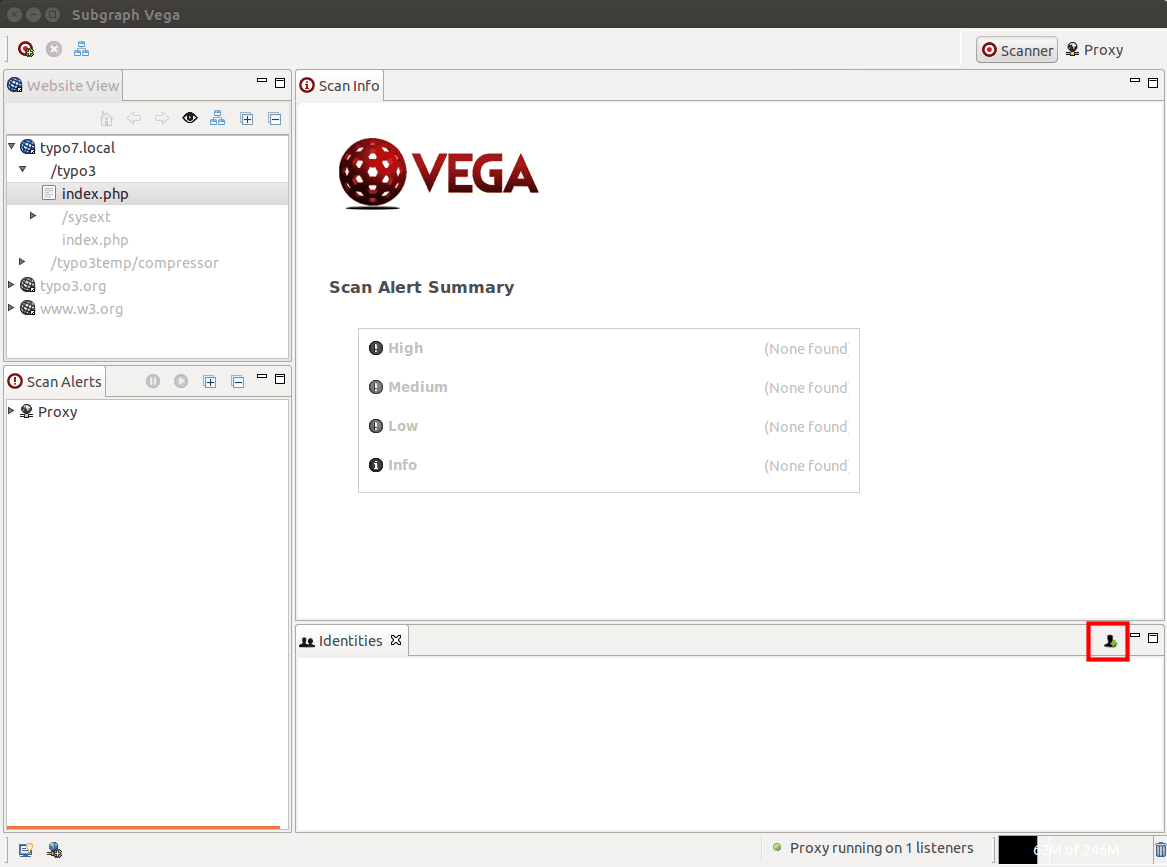Click the console icon in the status bar
The height and width of the screenshot is (867, 1167).
pos(25,850)
